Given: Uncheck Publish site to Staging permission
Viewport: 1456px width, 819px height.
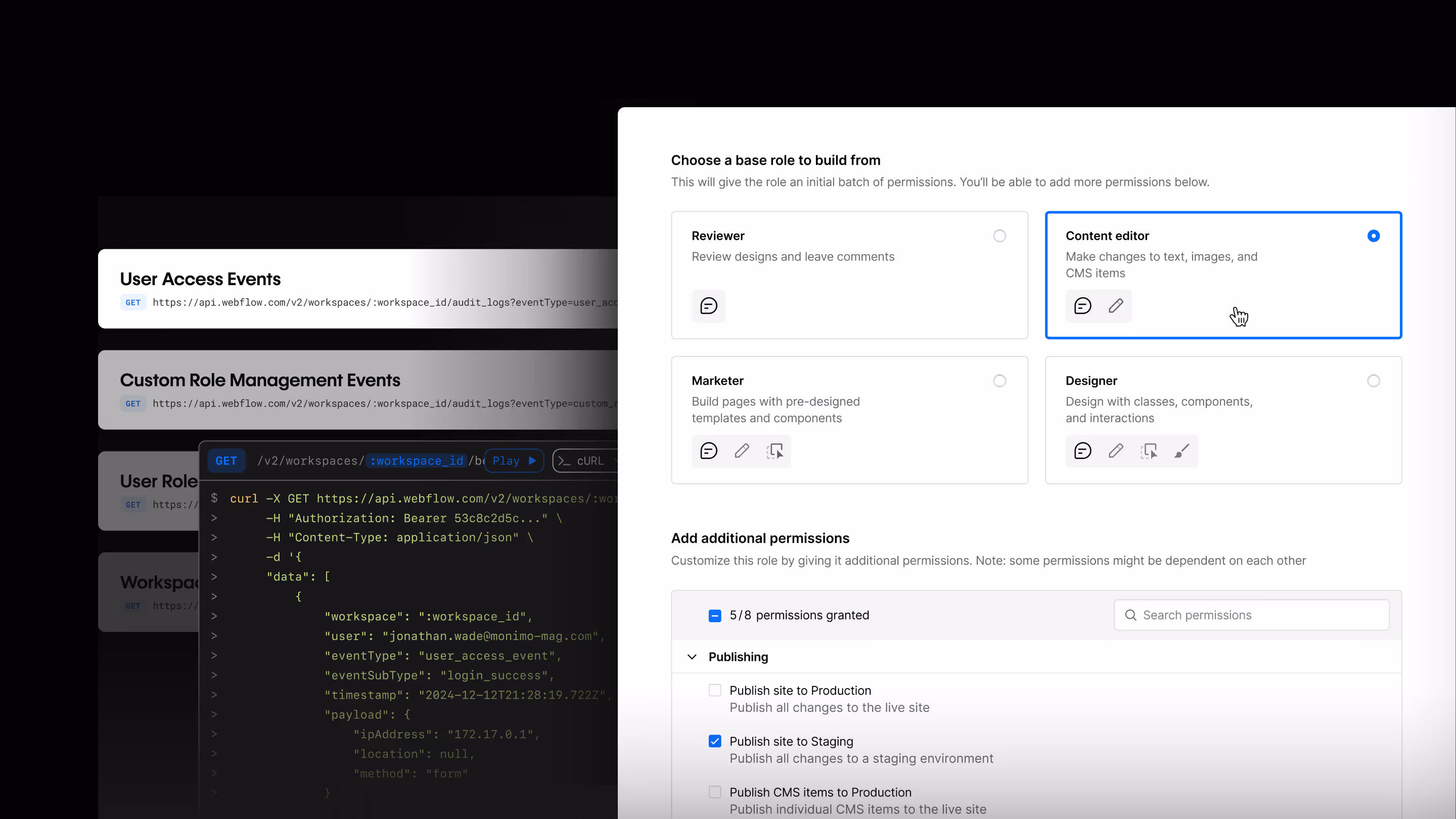Looking at the screenshot, I should click(714, 741).
